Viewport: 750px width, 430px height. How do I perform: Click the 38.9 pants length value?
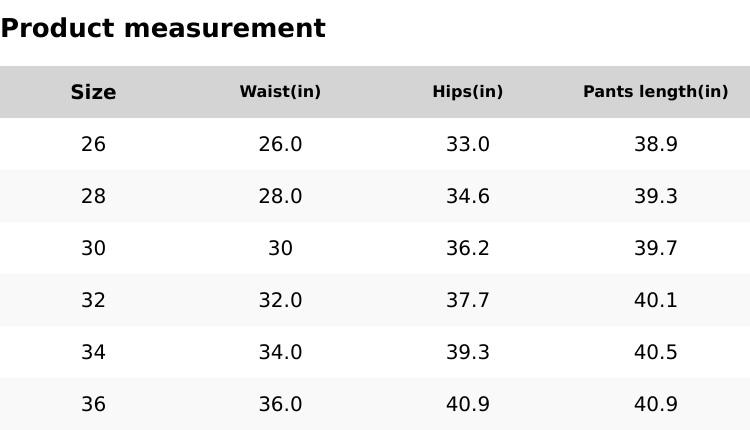pos(655,144)
